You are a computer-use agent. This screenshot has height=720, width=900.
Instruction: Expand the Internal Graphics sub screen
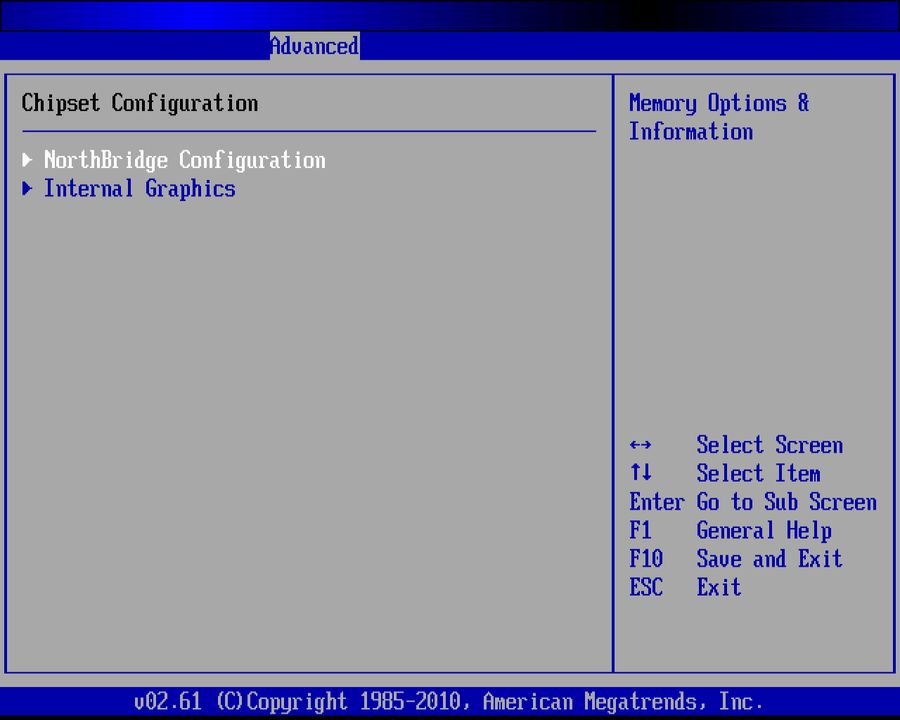[x=140, y=189]
